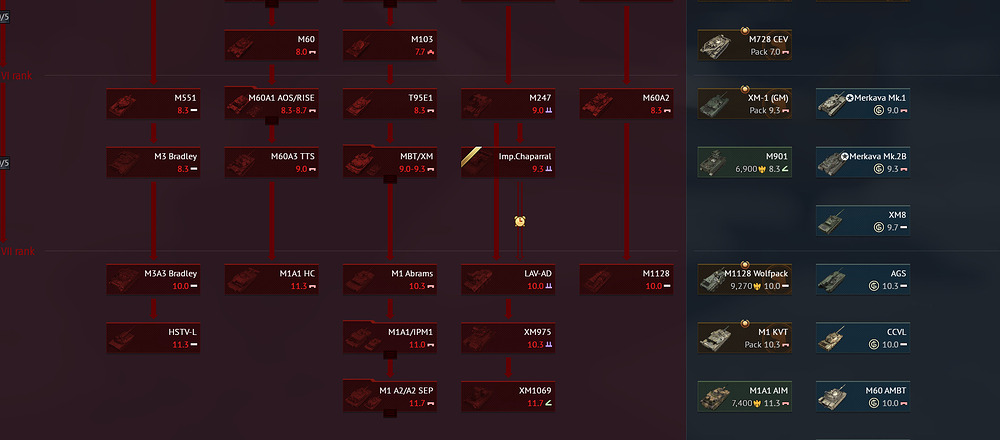This screenshot has height=440, width=1000.
Task: Click the orange badge atop M1 KVT
Action: (744, 323)
